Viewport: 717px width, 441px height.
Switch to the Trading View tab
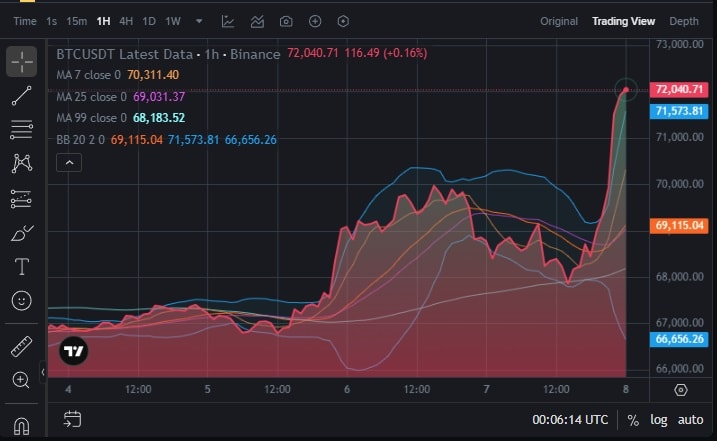(x=623, y=21)
